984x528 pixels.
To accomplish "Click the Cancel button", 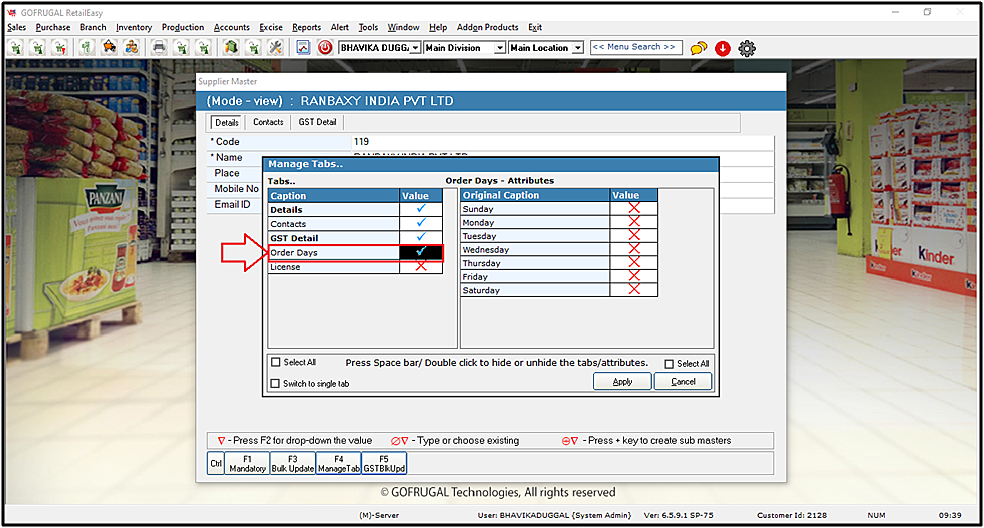I will [x=683, y=382].
